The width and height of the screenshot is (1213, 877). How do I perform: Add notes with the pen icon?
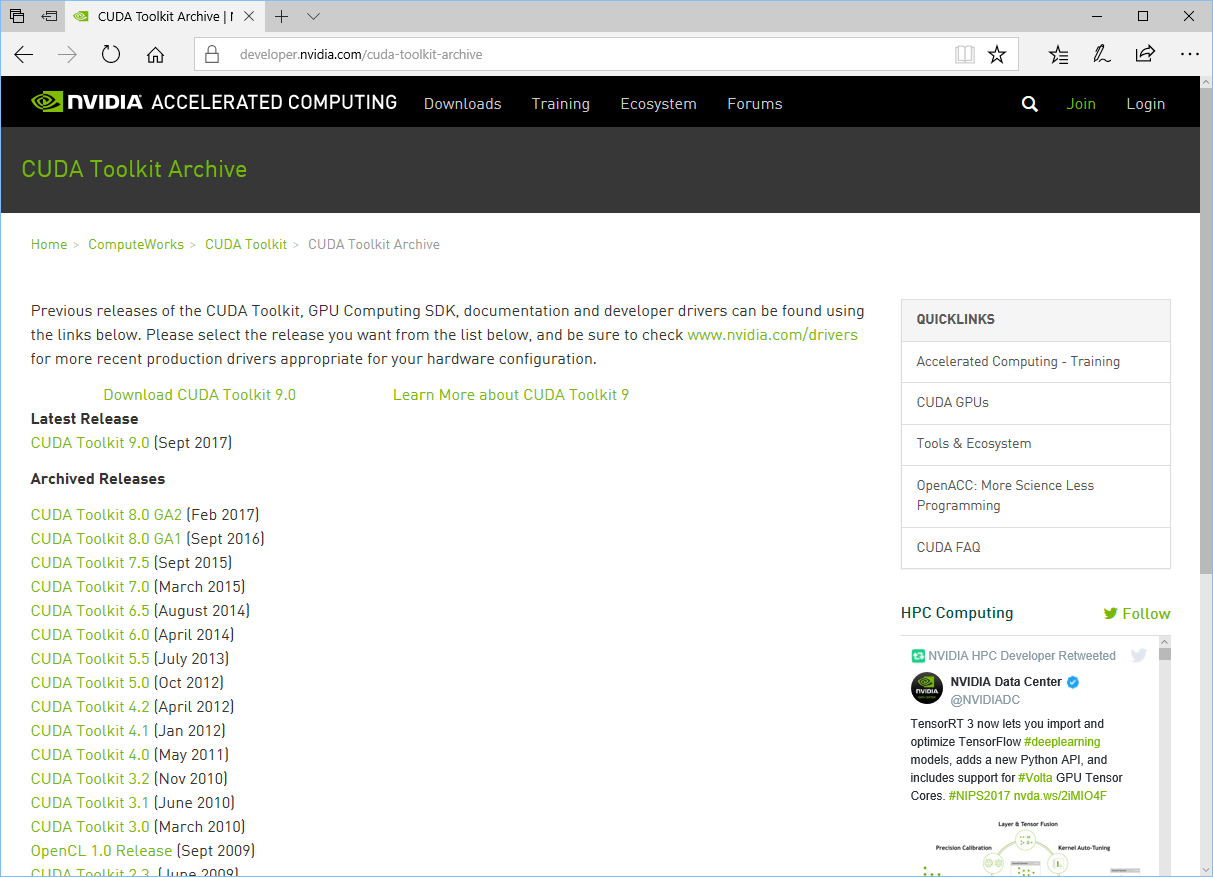[1102, 55]
